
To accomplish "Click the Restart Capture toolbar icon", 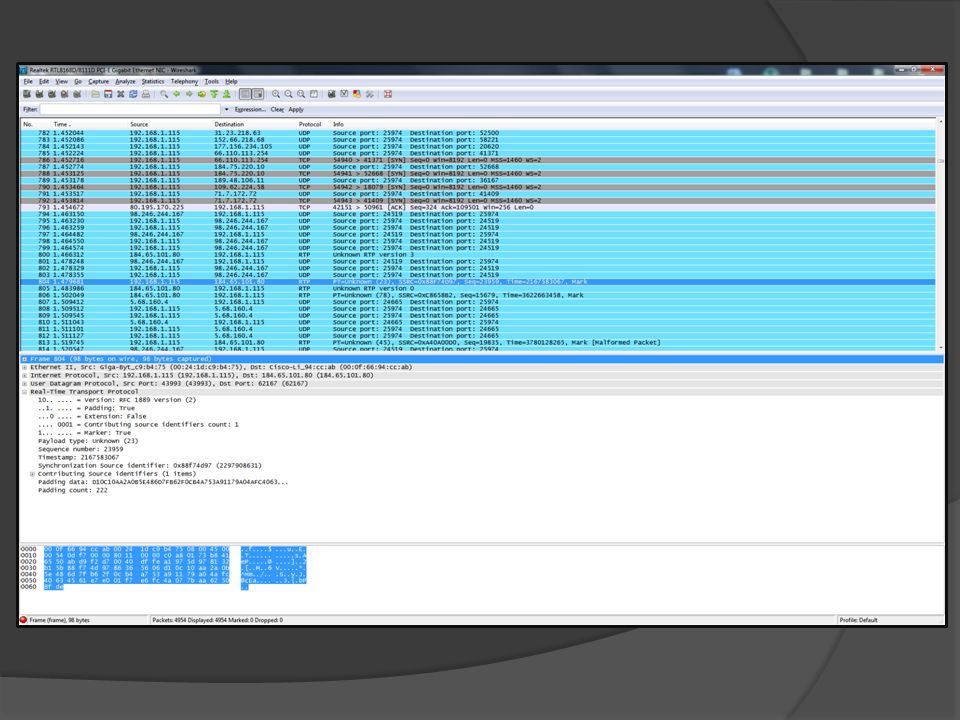I will pos(77,94).
